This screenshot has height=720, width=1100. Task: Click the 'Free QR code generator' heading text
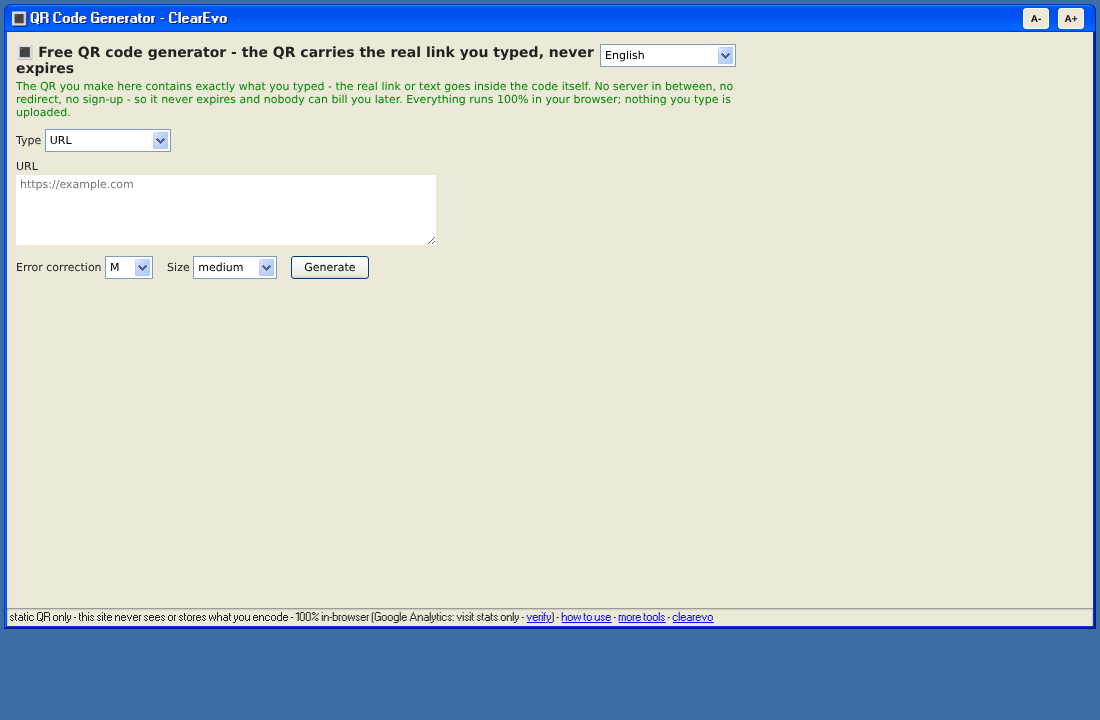pyautogui.click(x=305, y=60)
